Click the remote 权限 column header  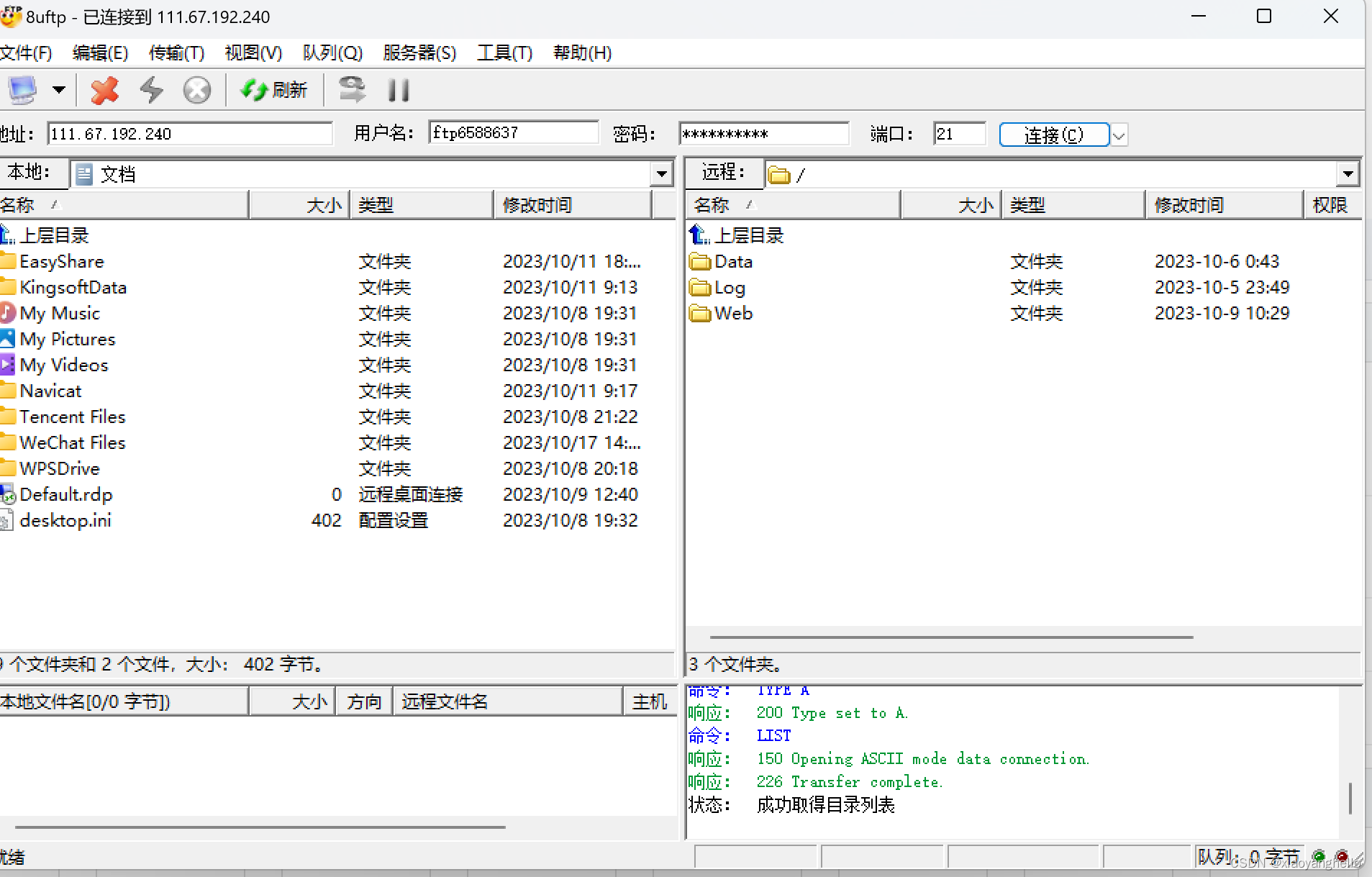pyautogui.click(x=1332, y=205)
